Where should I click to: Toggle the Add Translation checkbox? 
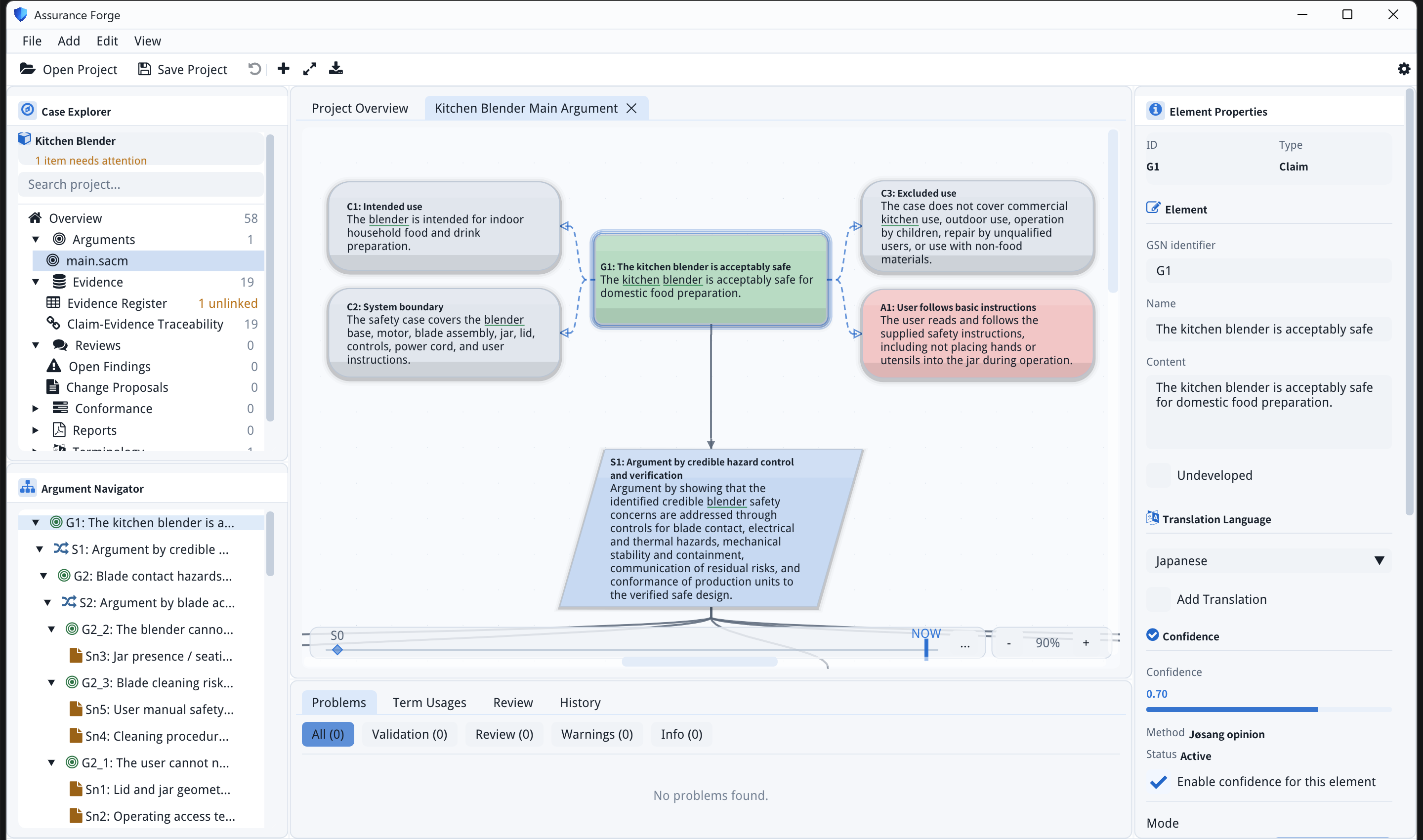[x=1158, y=599]
